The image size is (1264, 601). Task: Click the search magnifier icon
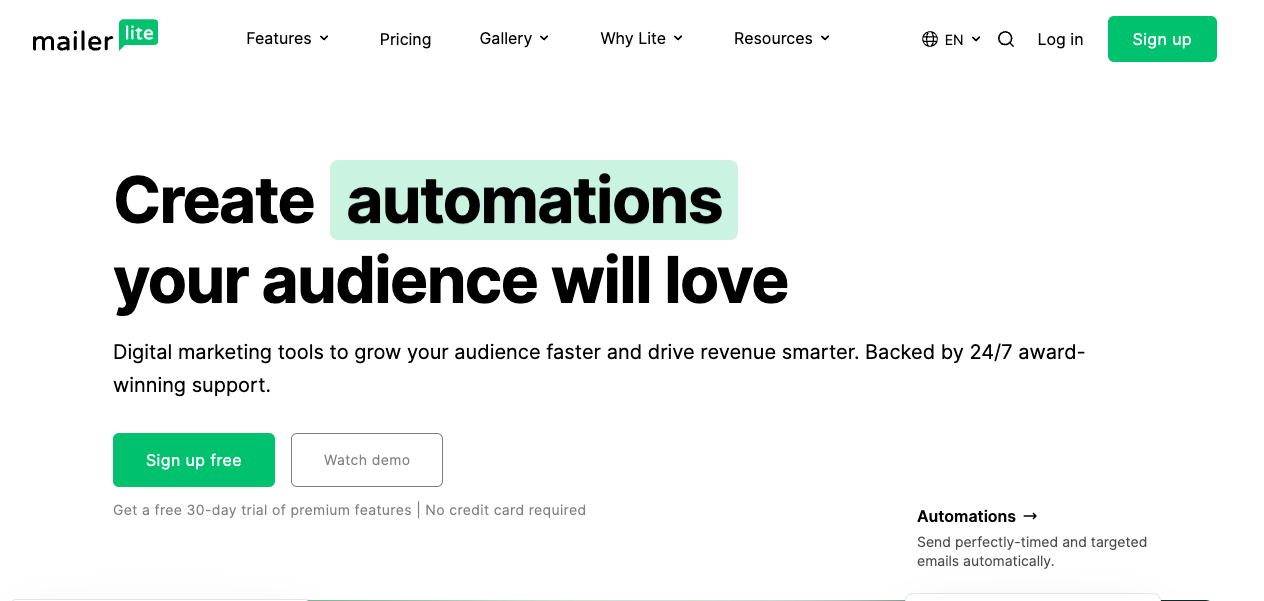pyautogui.click(x=1006, y=39)
